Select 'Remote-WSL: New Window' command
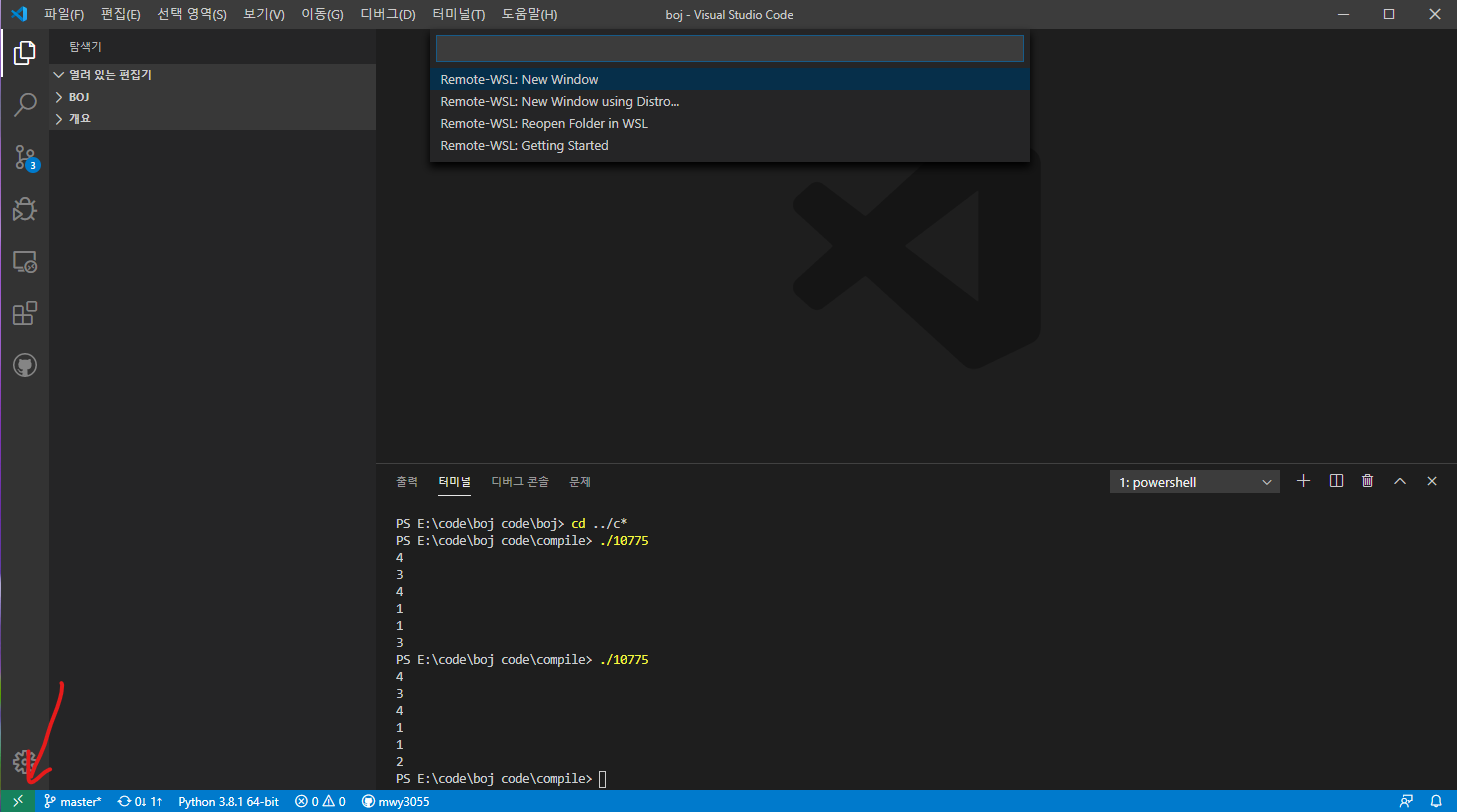 730,79
